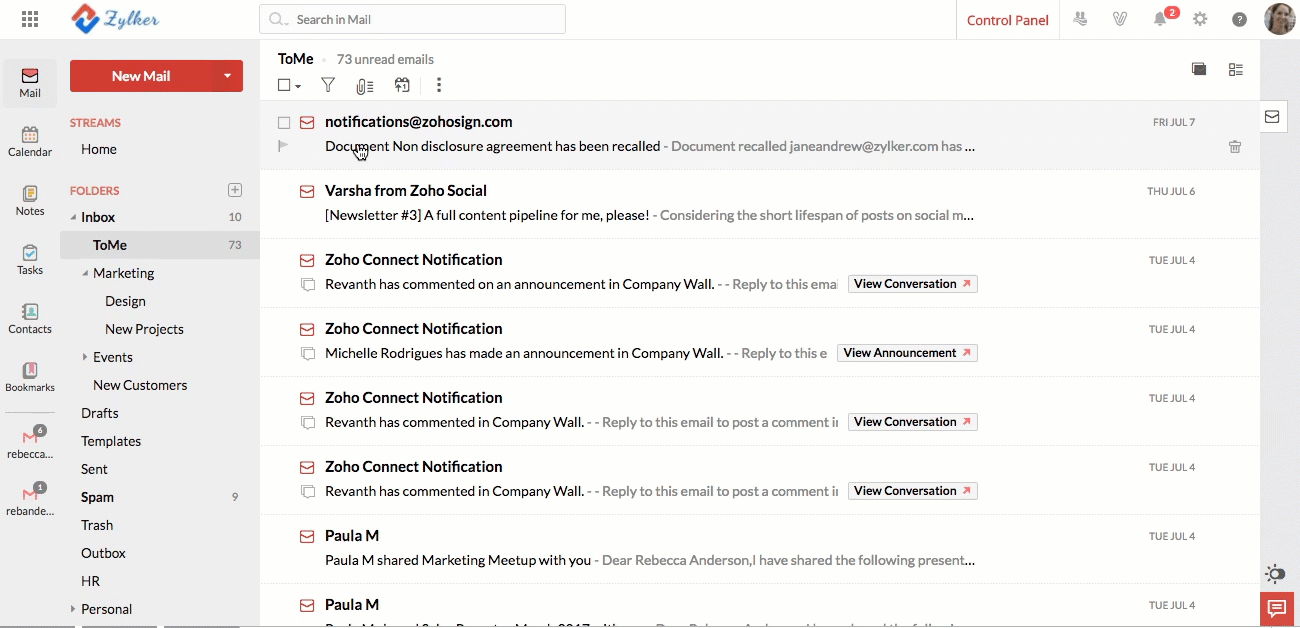This screenshot has height=628, width=1300.
Task: Click the filter emails icon
Action: point(327,85)
